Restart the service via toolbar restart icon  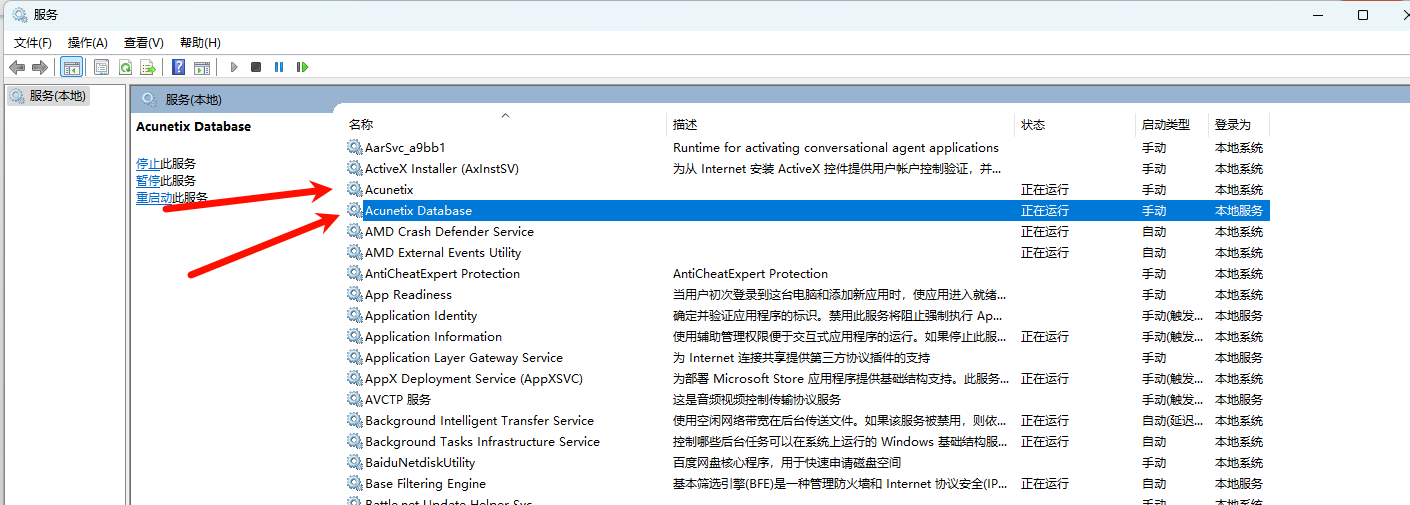click(x=302, y=67)
